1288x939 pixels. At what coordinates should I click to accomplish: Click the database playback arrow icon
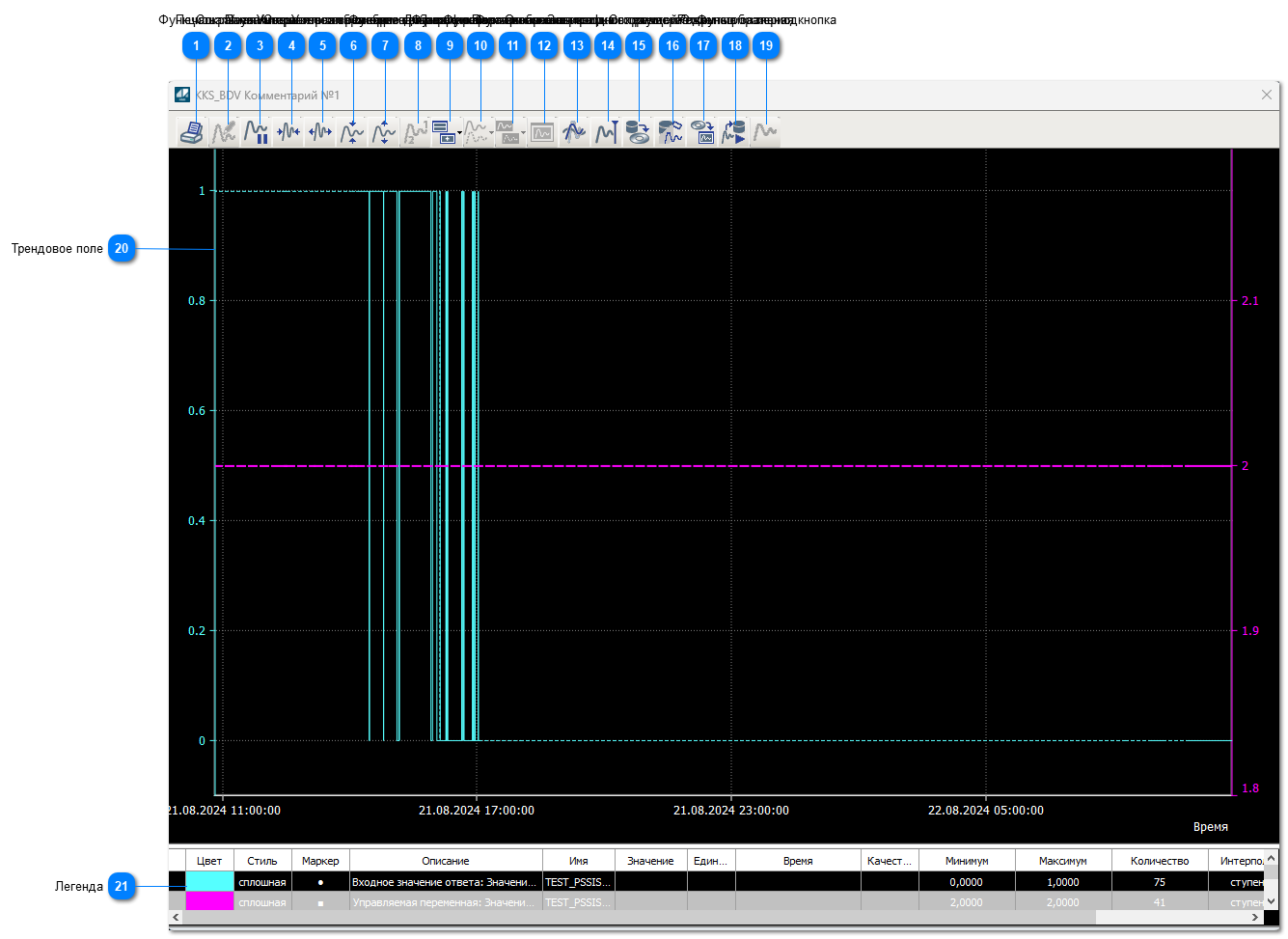point(733,132)
